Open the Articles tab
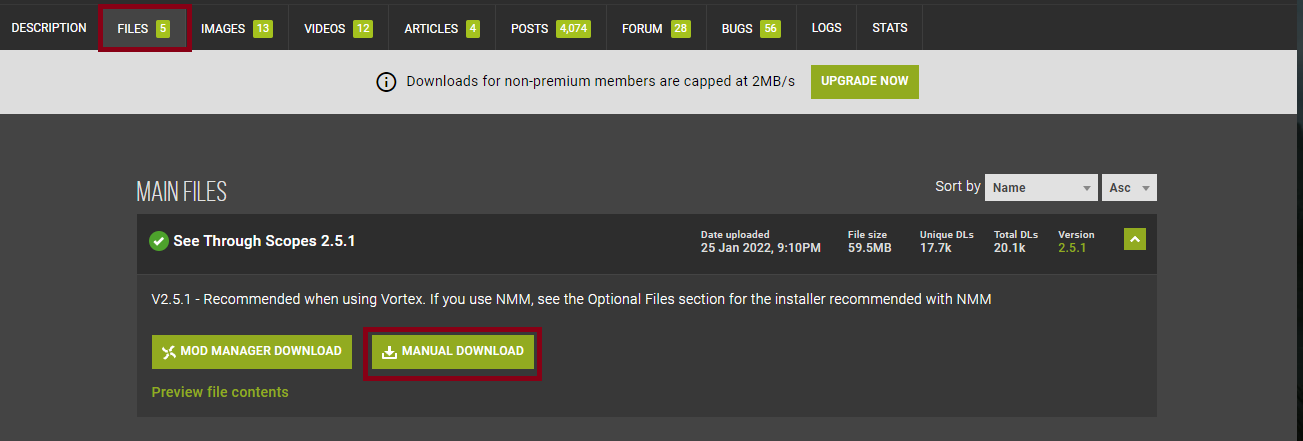The width and height of the screenshot is (1303, 441). coord(441,29)
